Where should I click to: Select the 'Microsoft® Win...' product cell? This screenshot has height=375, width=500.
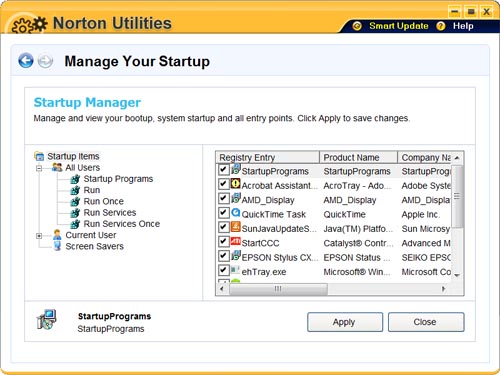357,272
